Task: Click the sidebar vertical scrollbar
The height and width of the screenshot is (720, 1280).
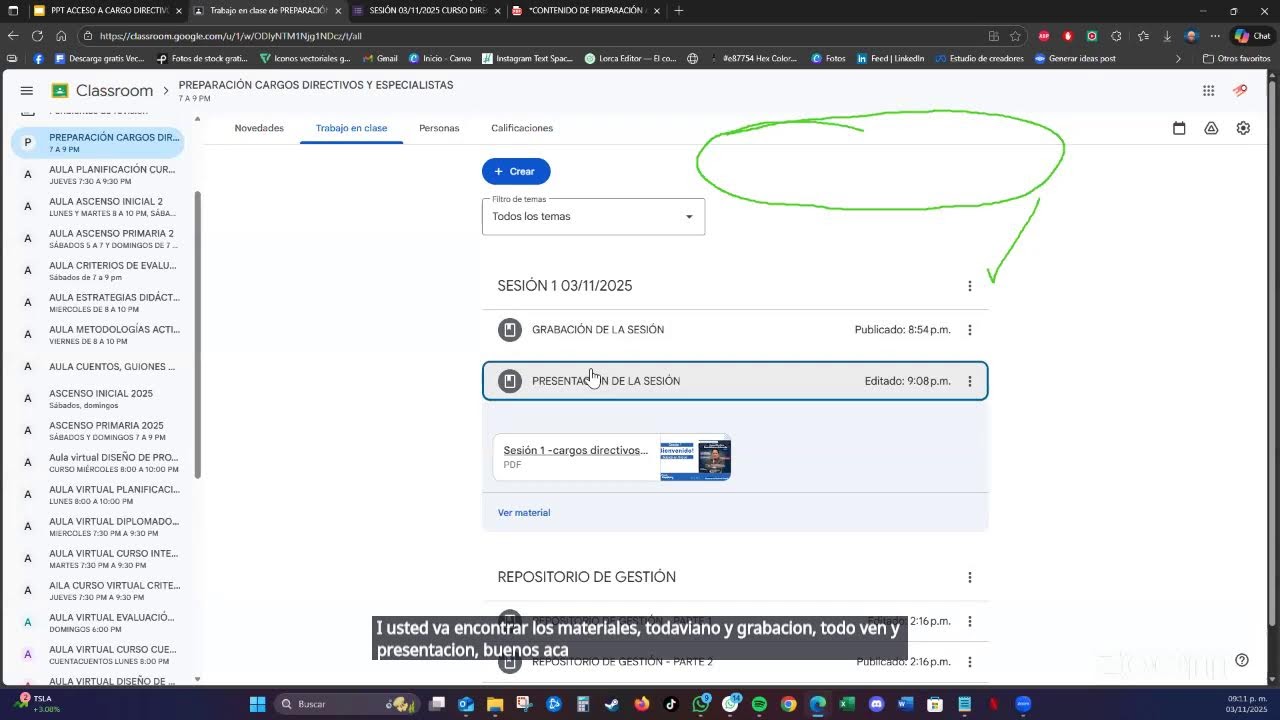Action: pos(197,335)
